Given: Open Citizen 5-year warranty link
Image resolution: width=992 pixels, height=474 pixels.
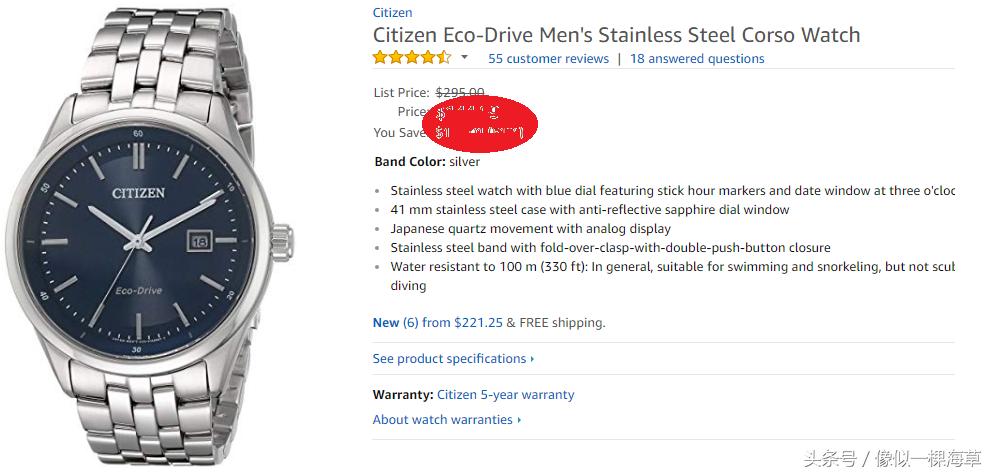Looking at the screenshot, I should pyautogui.click(x=506, y=395).
